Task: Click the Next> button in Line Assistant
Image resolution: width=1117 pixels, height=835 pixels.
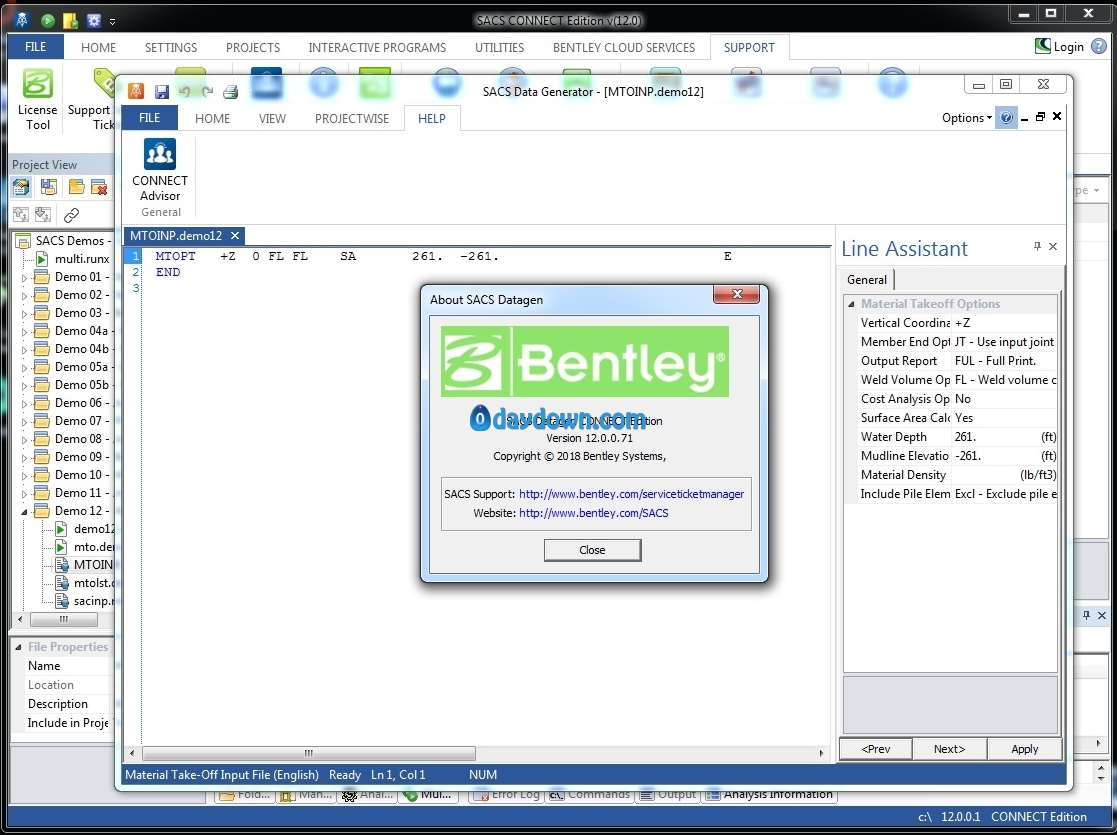Action: pyautogui.click(x=950, y=749)
